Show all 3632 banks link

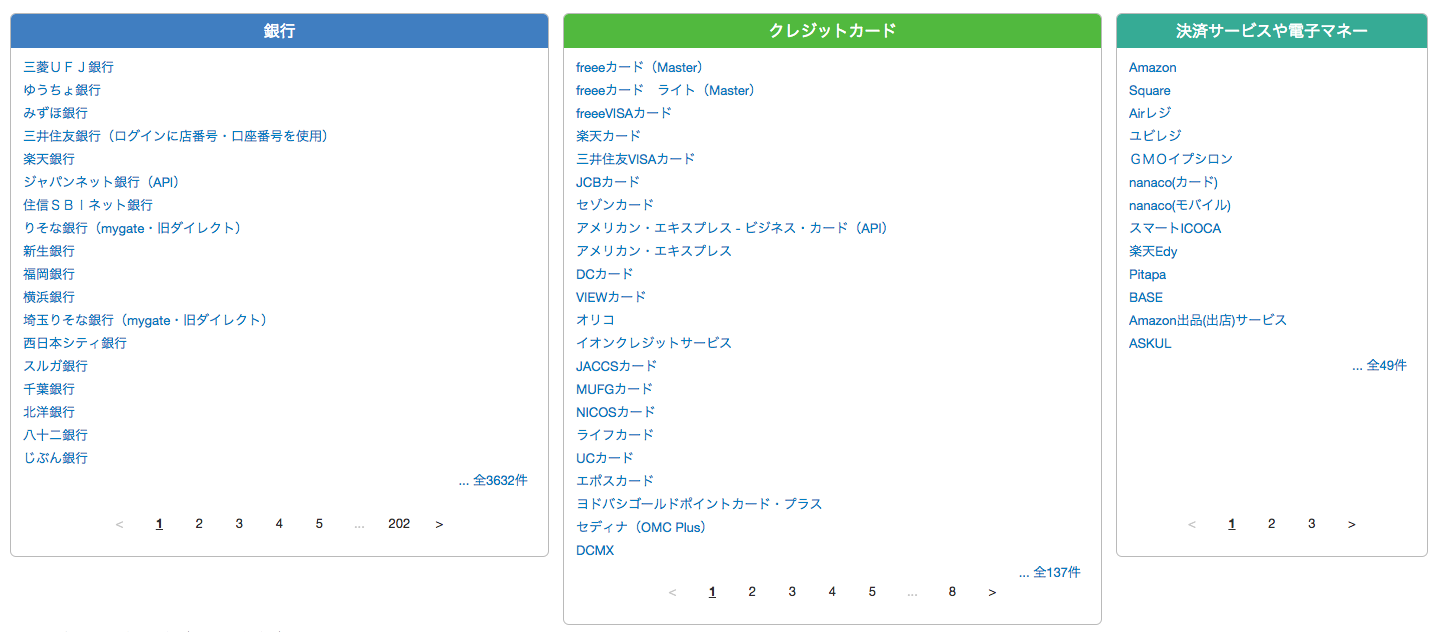coord(493,481)
